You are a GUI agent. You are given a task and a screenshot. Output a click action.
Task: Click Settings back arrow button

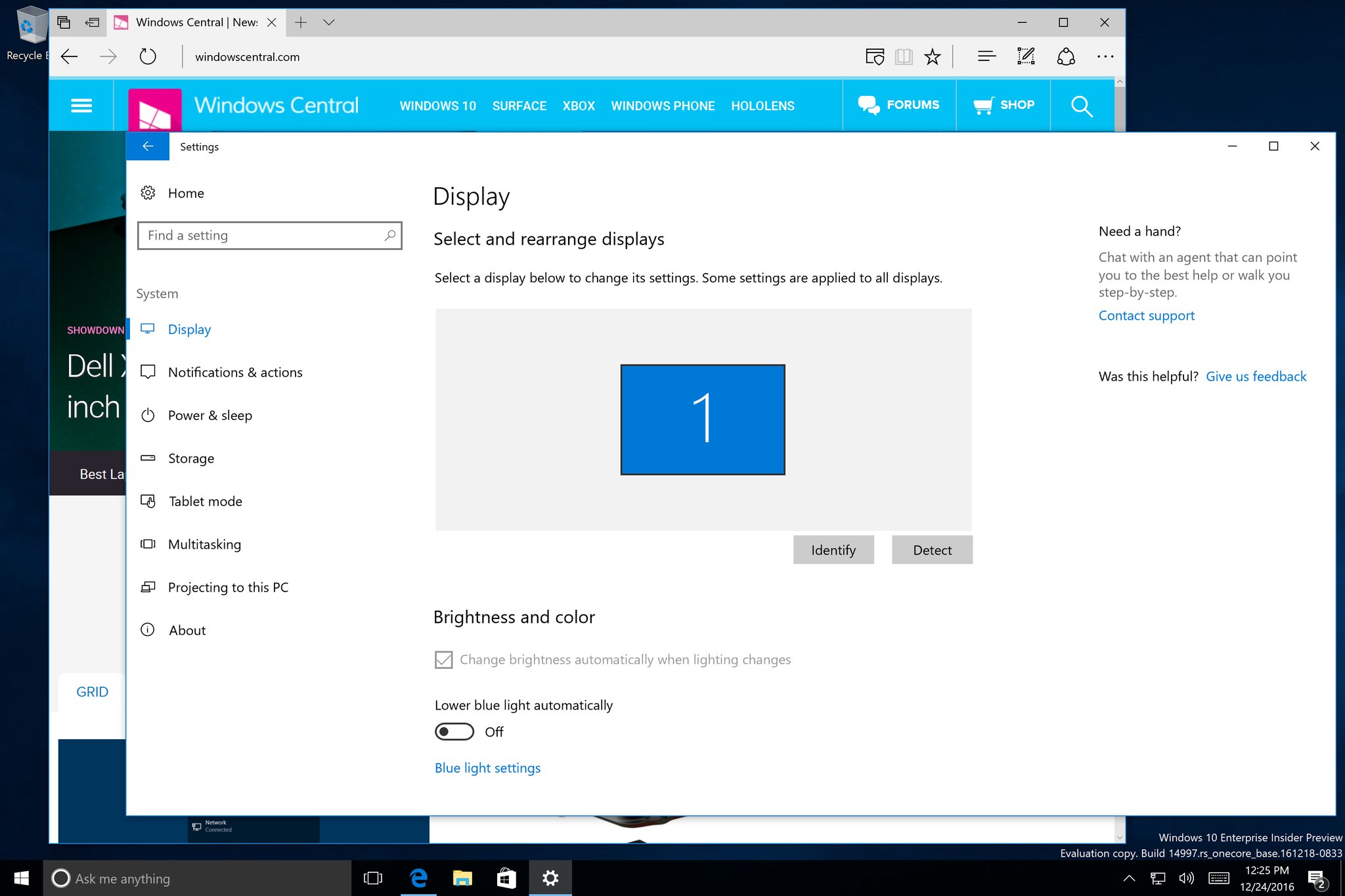click(x=148, y=146)
